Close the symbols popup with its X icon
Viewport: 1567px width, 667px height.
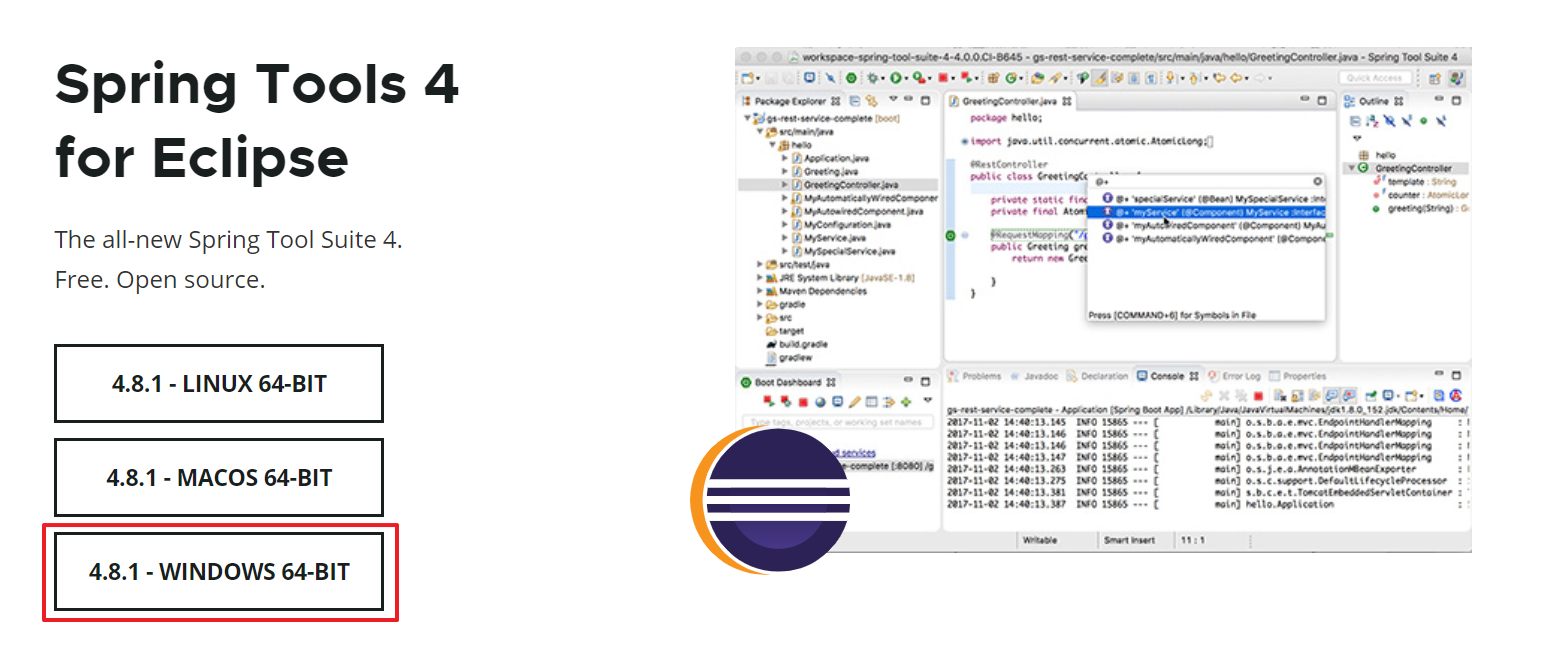[1317, 182]
